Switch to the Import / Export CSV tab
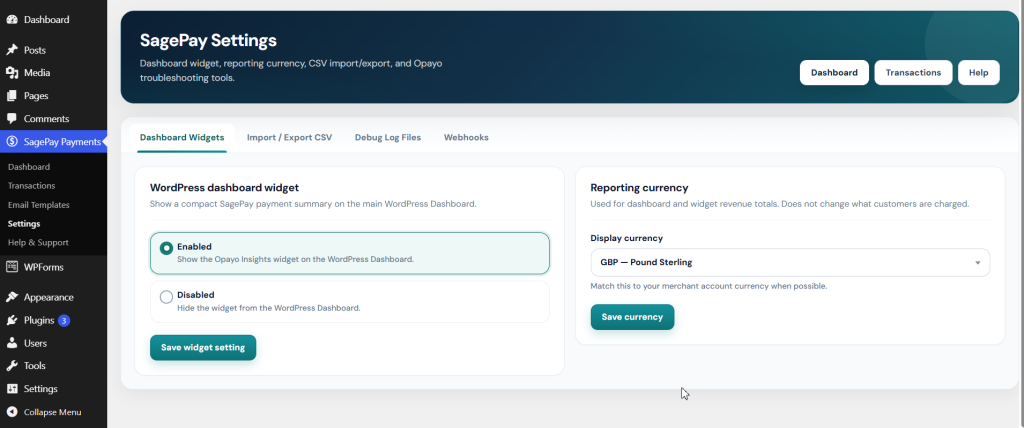The image size is (1024, 428). tap(289, 138)
